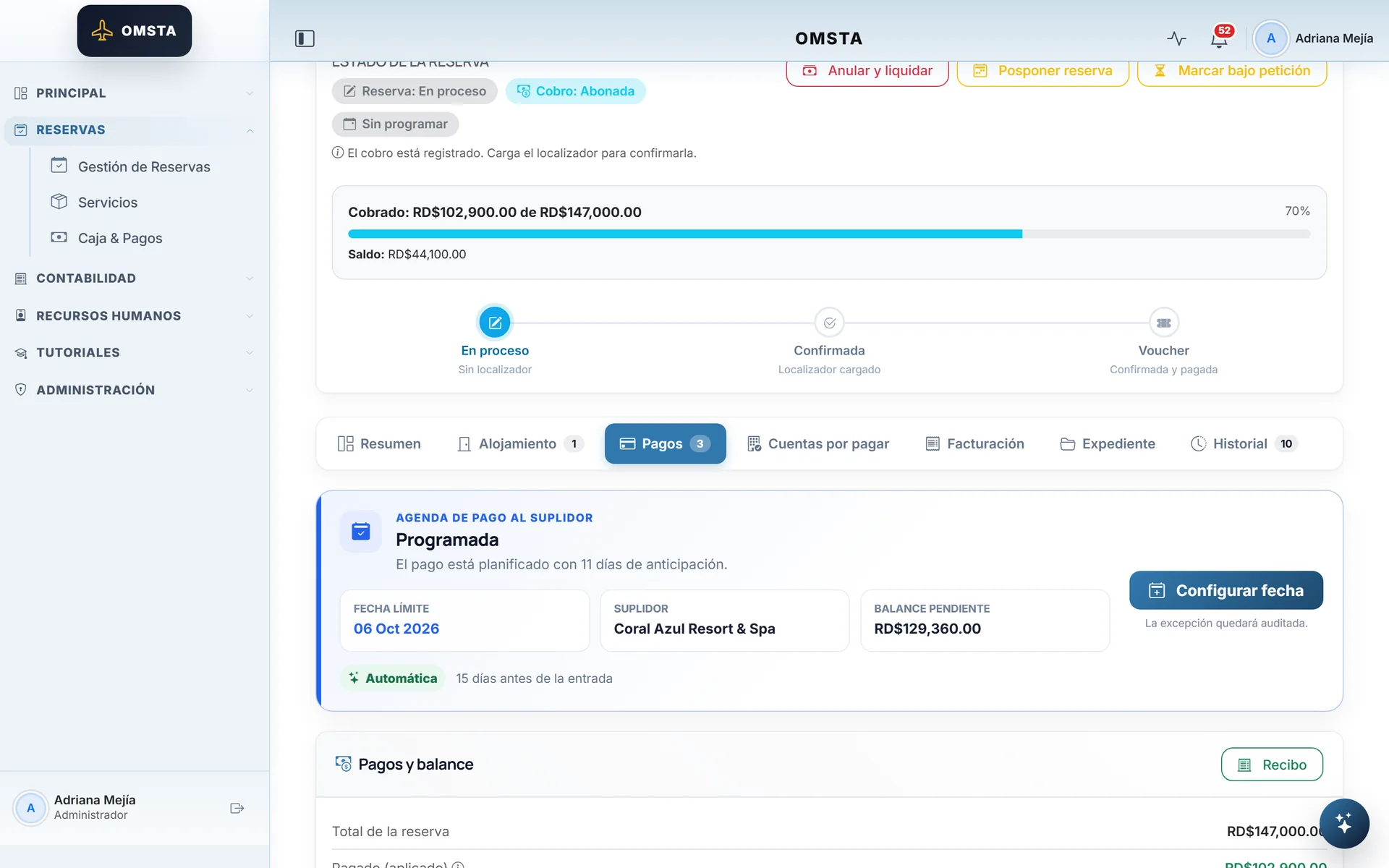Click the Automática schedule badge
The height and width of the screenshot is (868, 1389).
point(393,678)
